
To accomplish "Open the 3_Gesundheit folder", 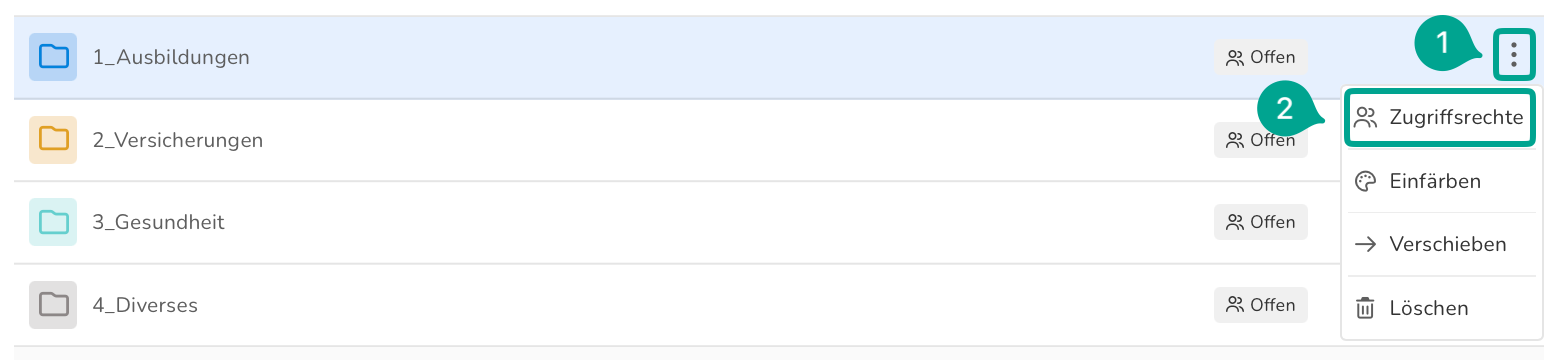I will pos(159,222).
